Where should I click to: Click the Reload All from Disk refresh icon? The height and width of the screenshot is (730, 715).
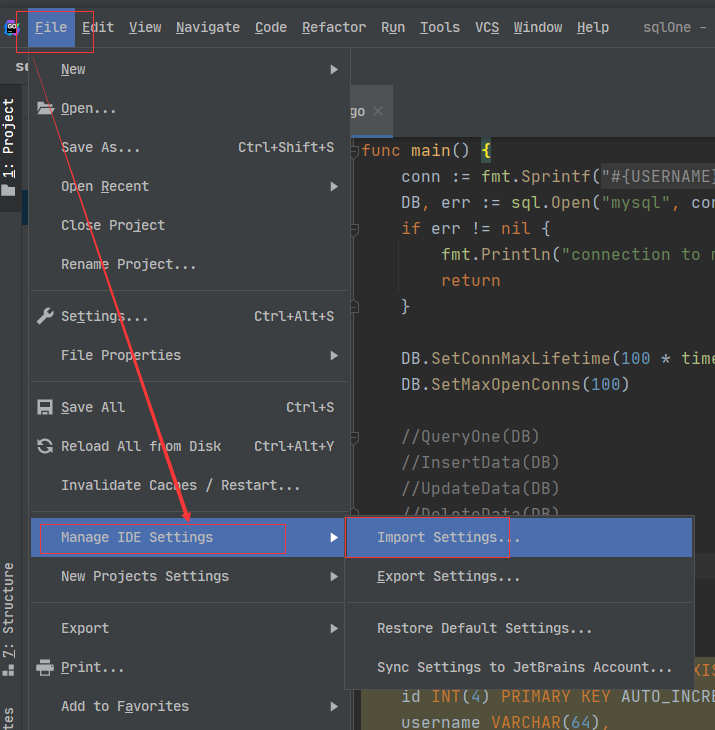click(x=45, y=446)
